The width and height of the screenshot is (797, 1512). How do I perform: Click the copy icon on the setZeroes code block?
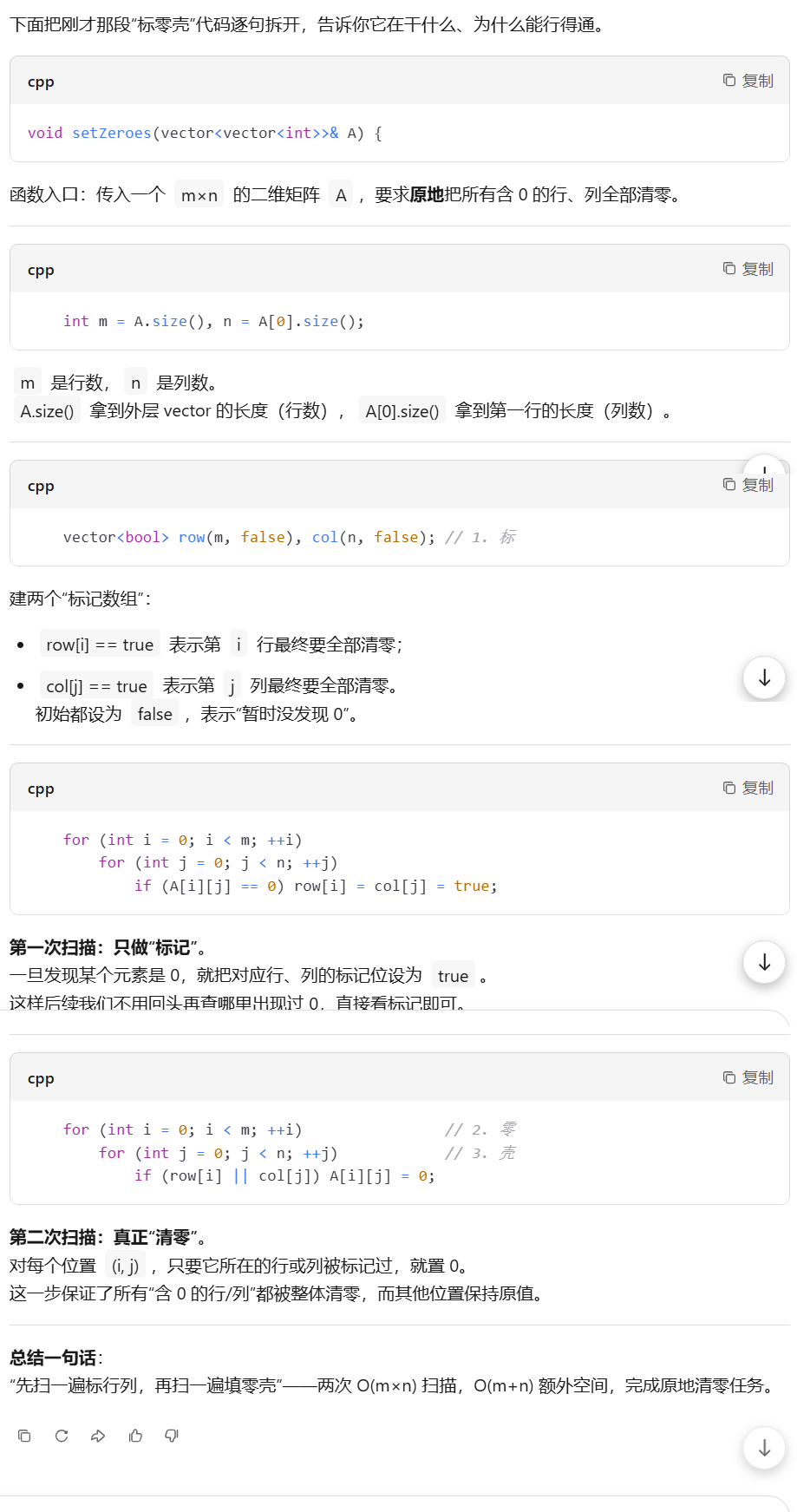748,79
